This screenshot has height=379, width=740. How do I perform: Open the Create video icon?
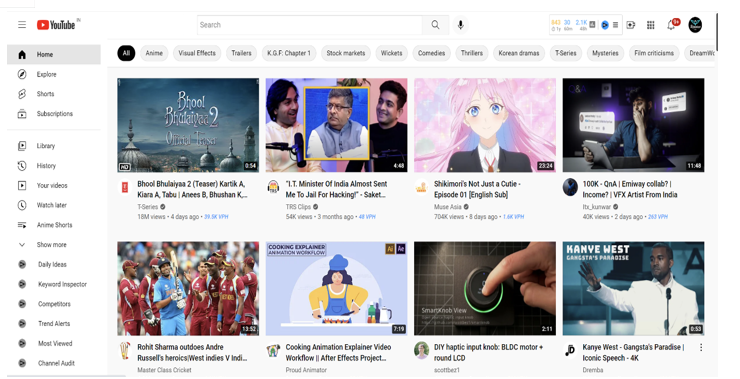[631, 25]
